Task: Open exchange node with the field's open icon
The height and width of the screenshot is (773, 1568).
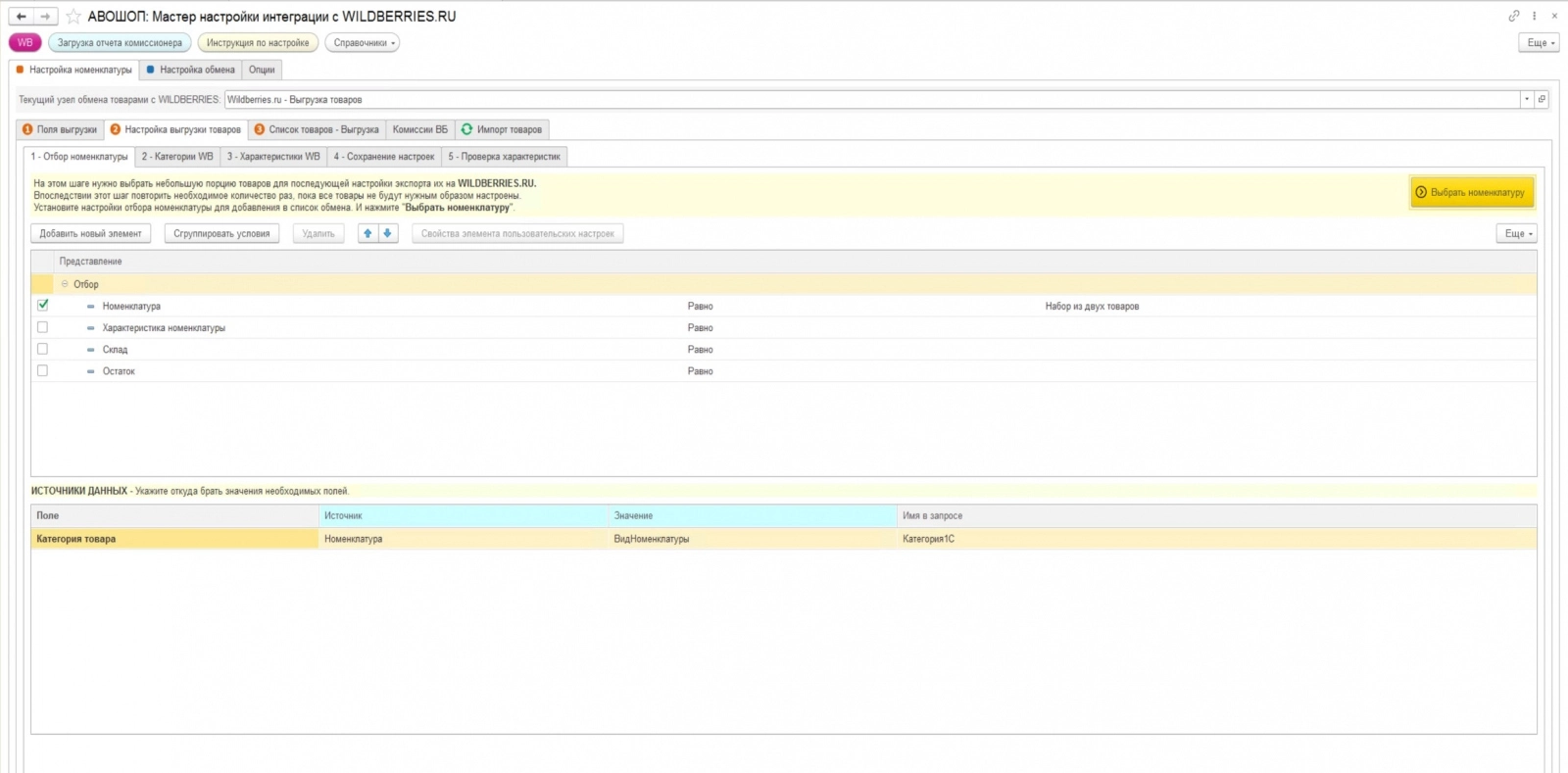Action: [x=1542, y=99]
